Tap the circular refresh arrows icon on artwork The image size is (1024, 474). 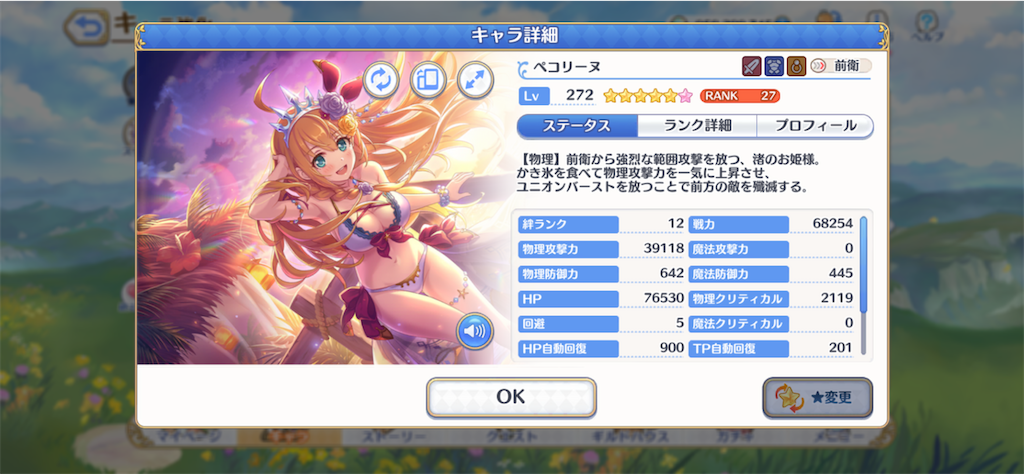click(x=381, y=80)
